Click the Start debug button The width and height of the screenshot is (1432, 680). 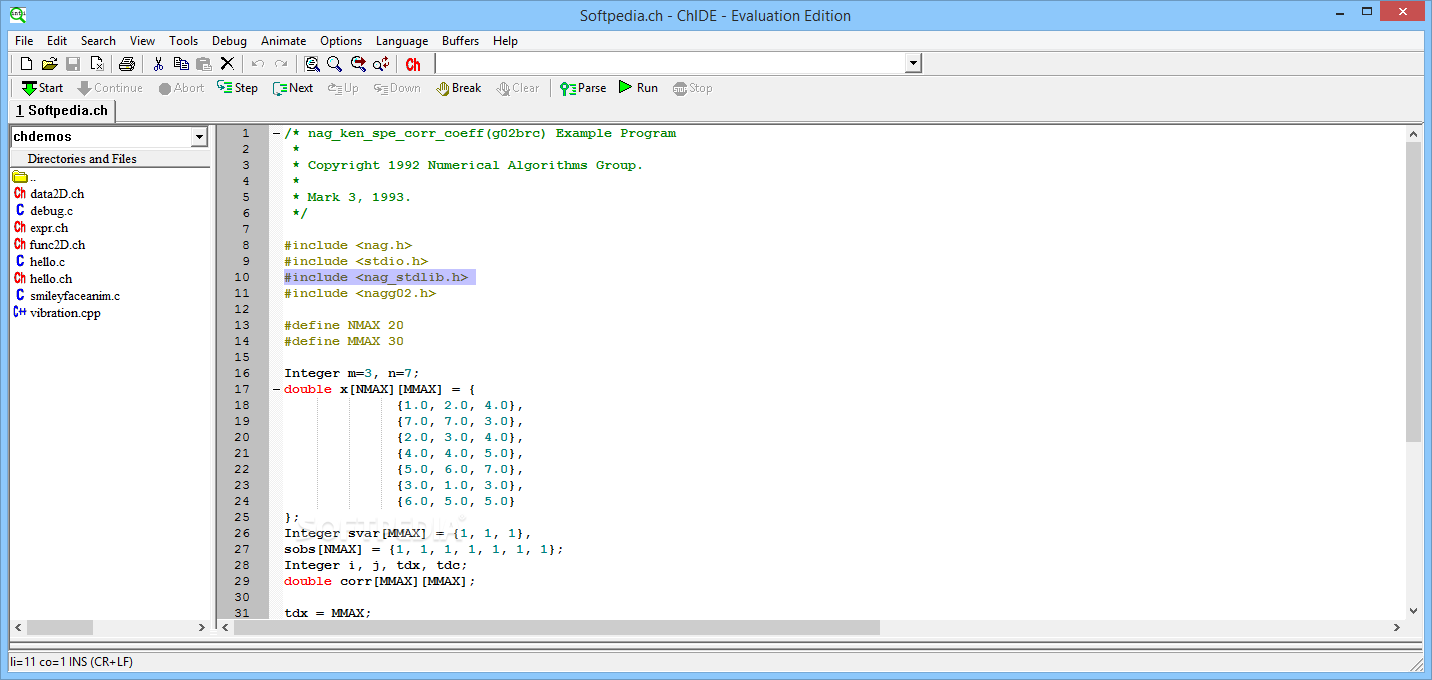(41, 88)
